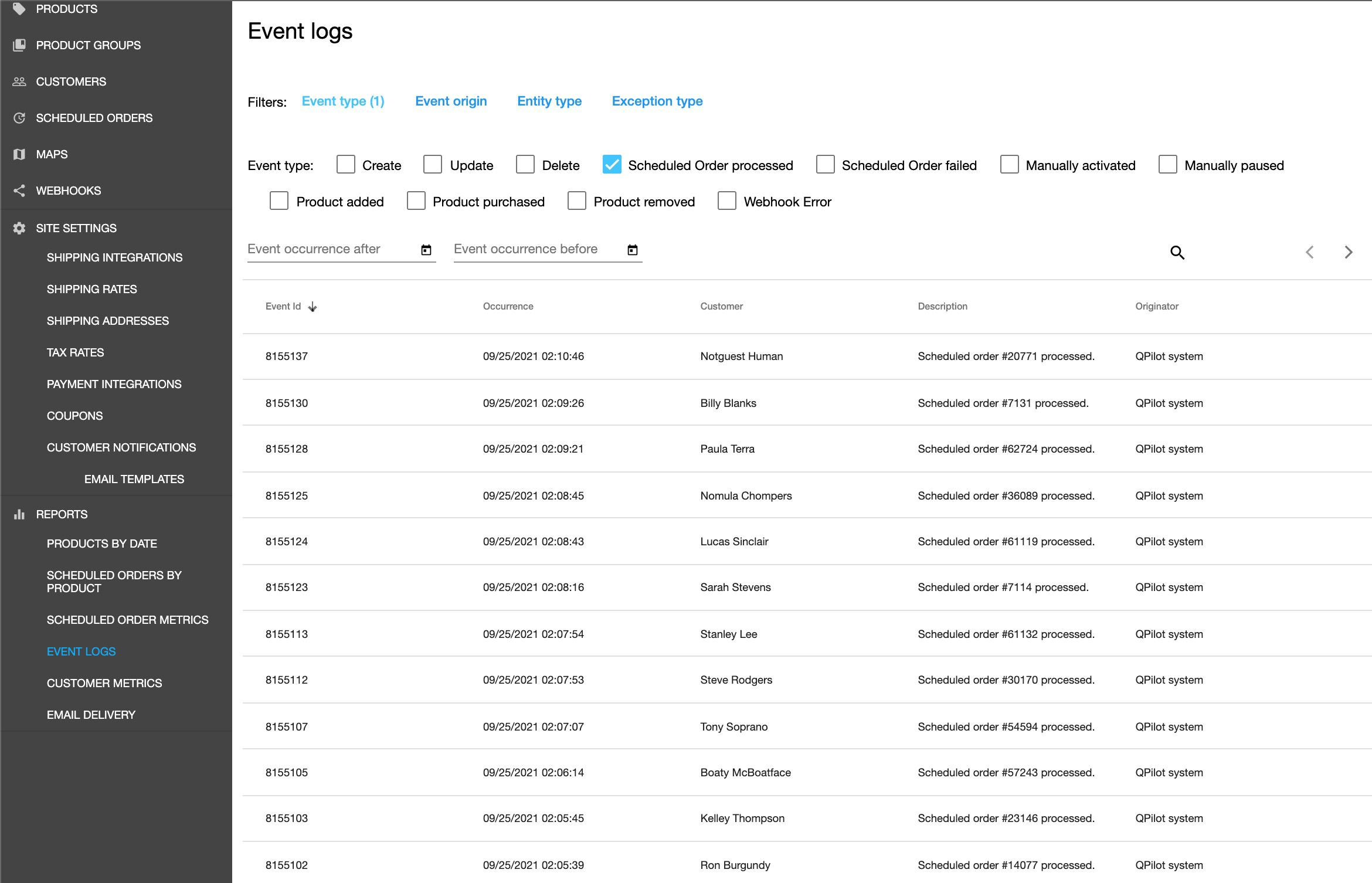Go to the previous page of results
The height and width of the screenshot is (883, 1372).
coord(1310,253)
